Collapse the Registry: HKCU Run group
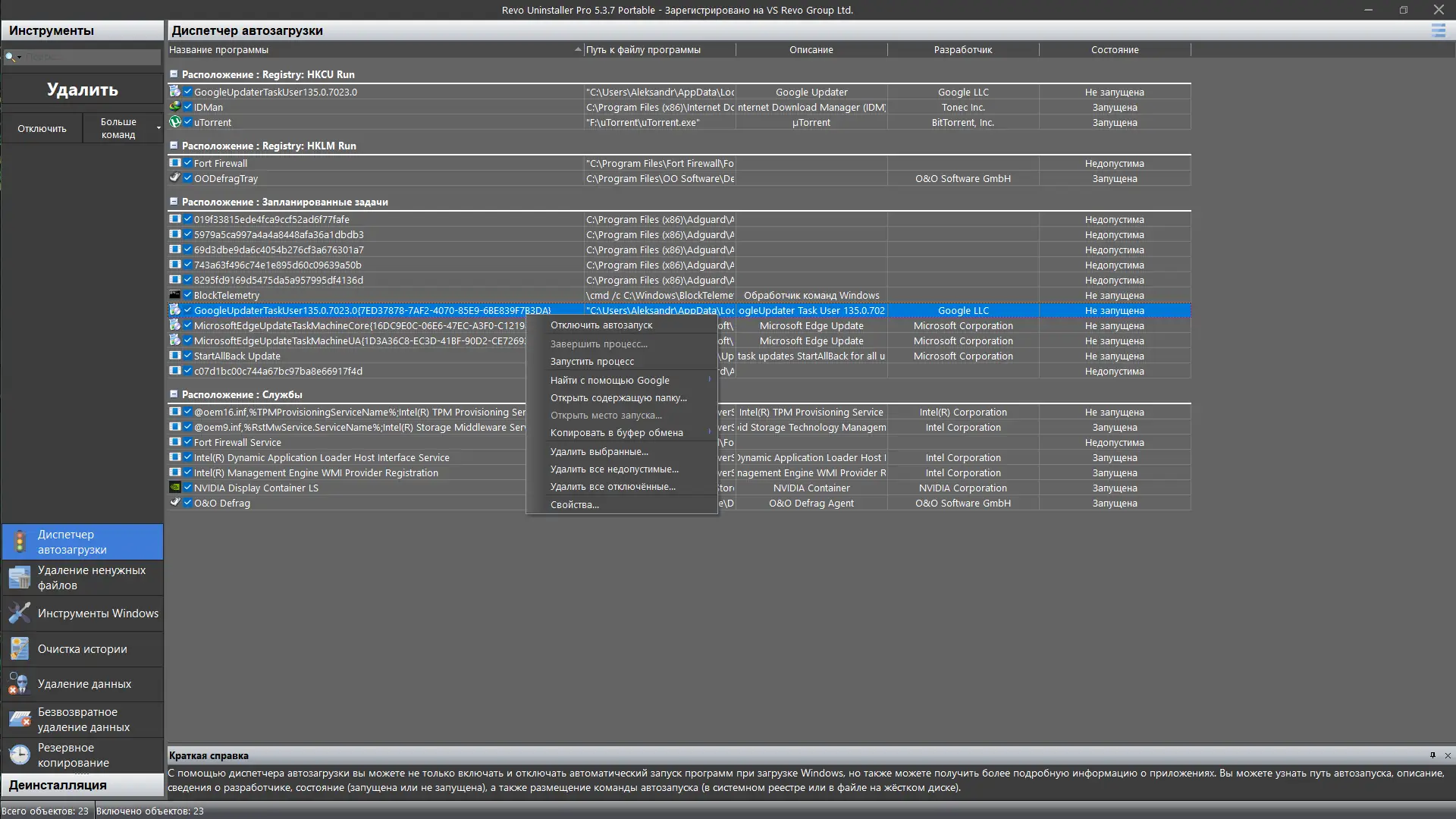1456x819 pixels. tap(174, 74)
